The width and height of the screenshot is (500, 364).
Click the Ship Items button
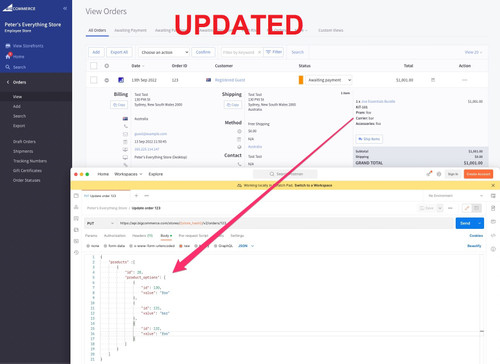click(x=369, y=139)
